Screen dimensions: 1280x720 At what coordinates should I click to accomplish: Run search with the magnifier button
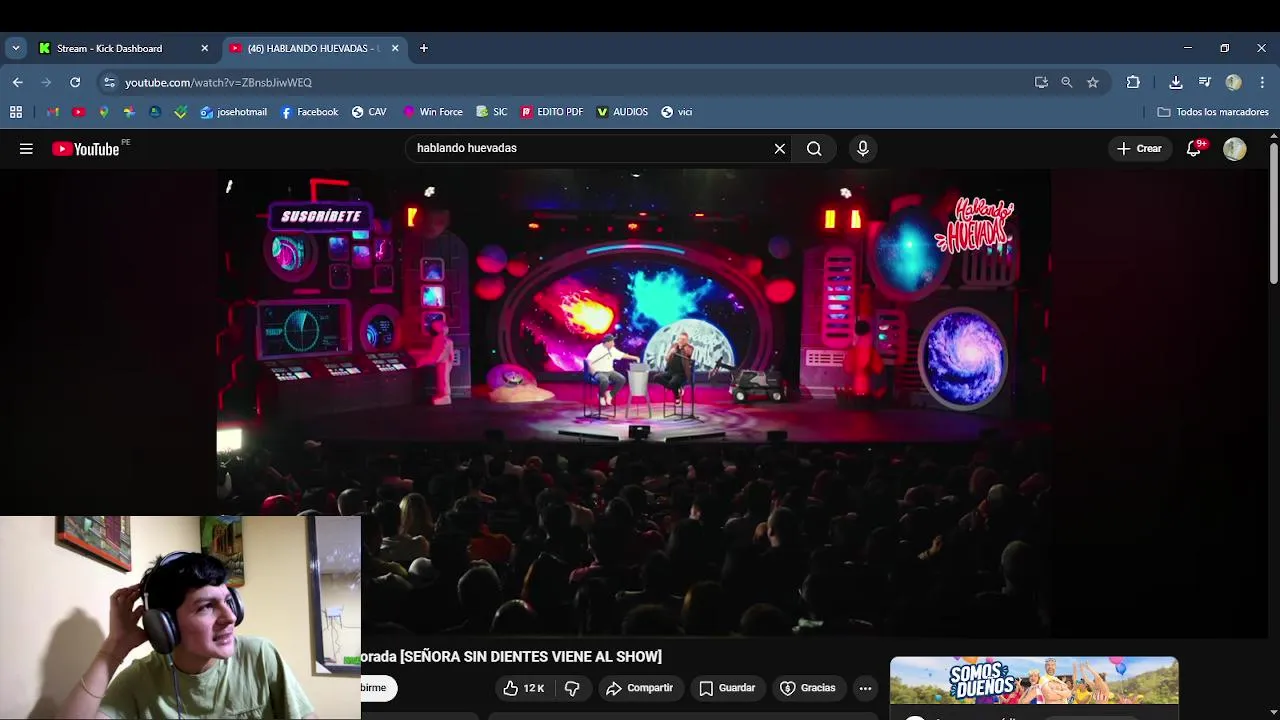[x=814, y=149]
